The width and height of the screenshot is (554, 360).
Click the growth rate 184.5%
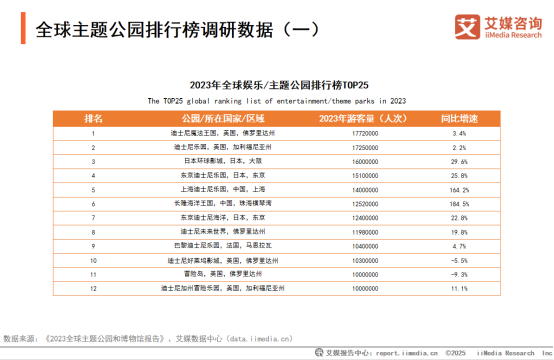(x=459, y=204)
